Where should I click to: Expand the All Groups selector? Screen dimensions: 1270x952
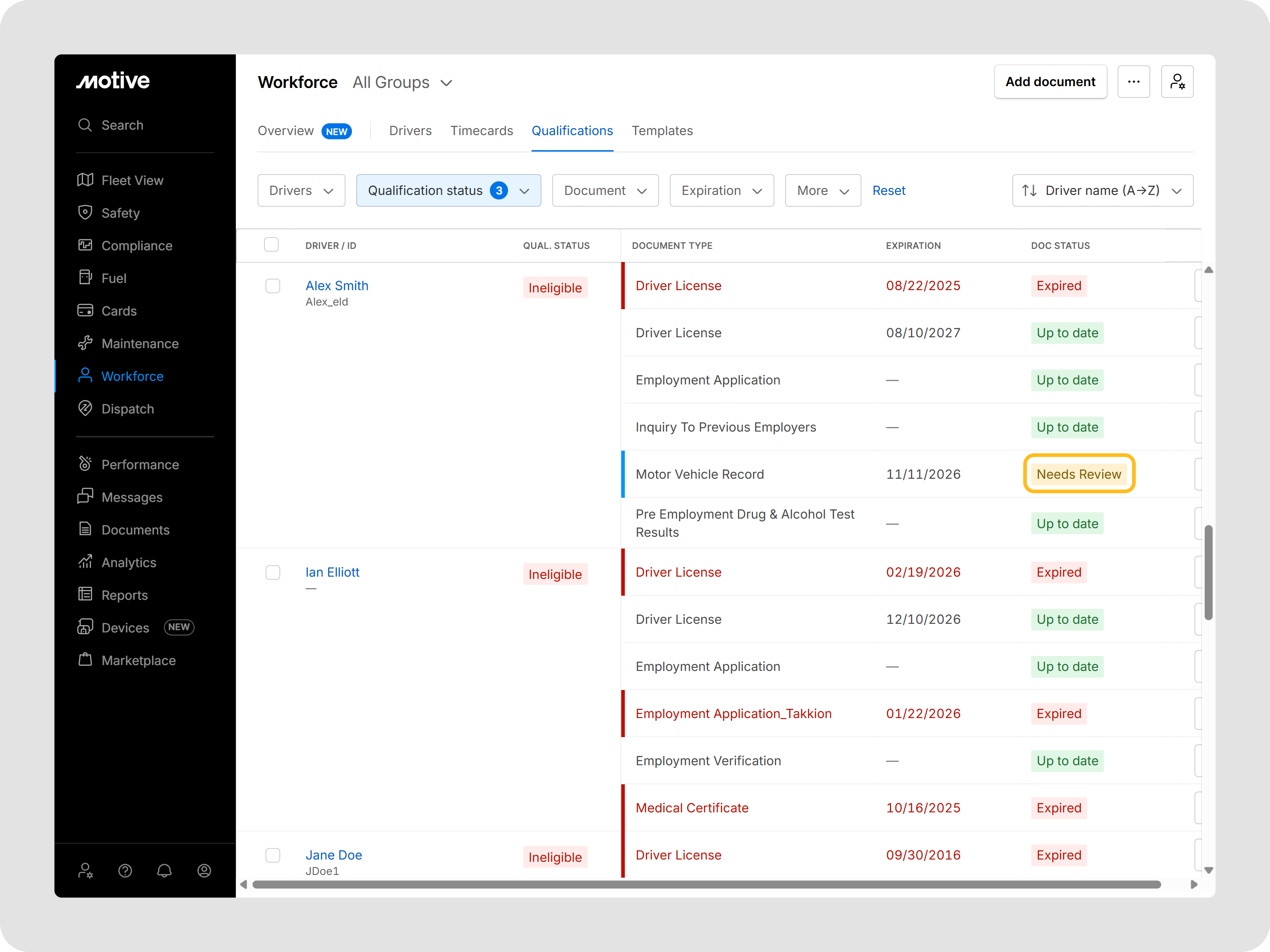pos(402,83)
